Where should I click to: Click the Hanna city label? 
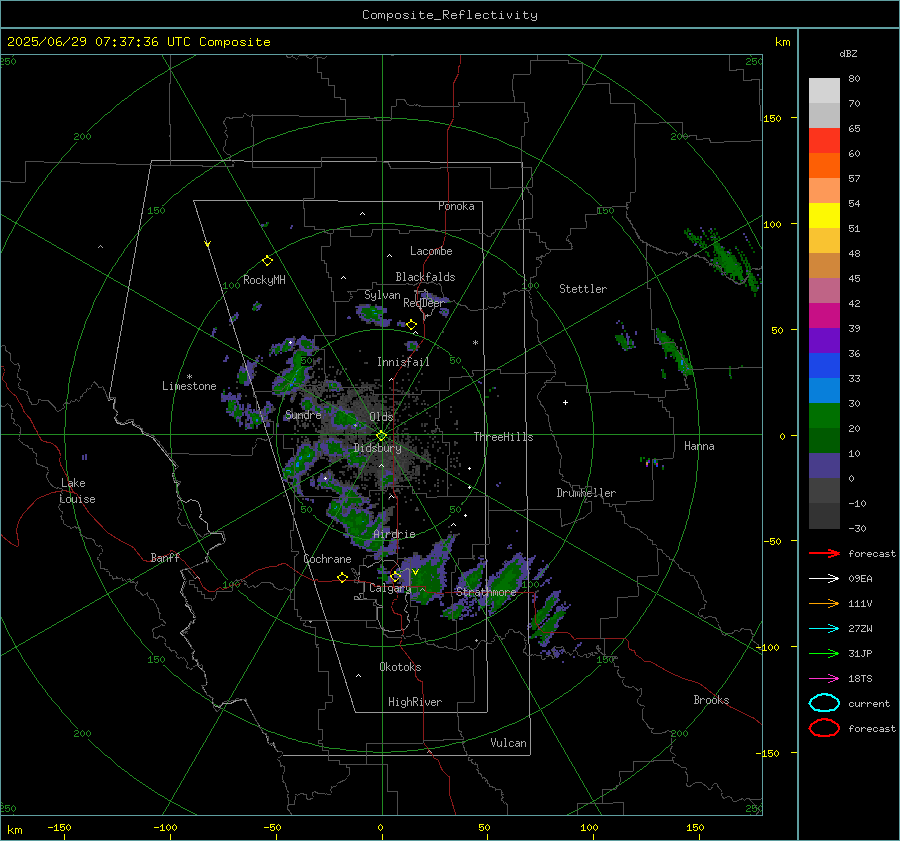pyautogui.click(x=699, y=446)
